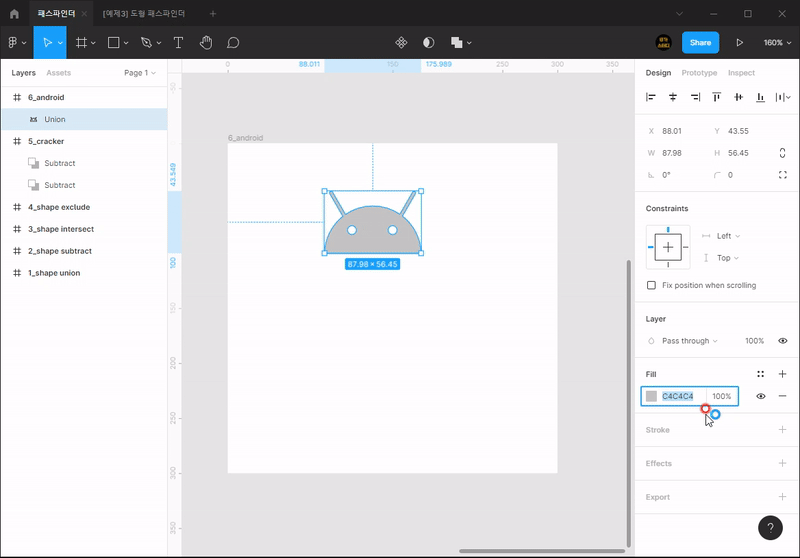Align vertical centers

tap(738, 97)
